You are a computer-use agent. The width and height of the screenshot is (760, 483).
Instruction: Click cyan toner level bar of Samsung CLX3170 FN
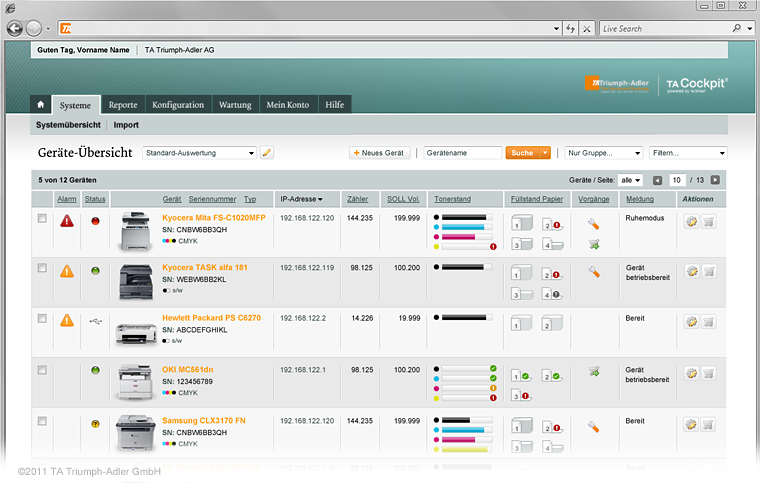467,430
